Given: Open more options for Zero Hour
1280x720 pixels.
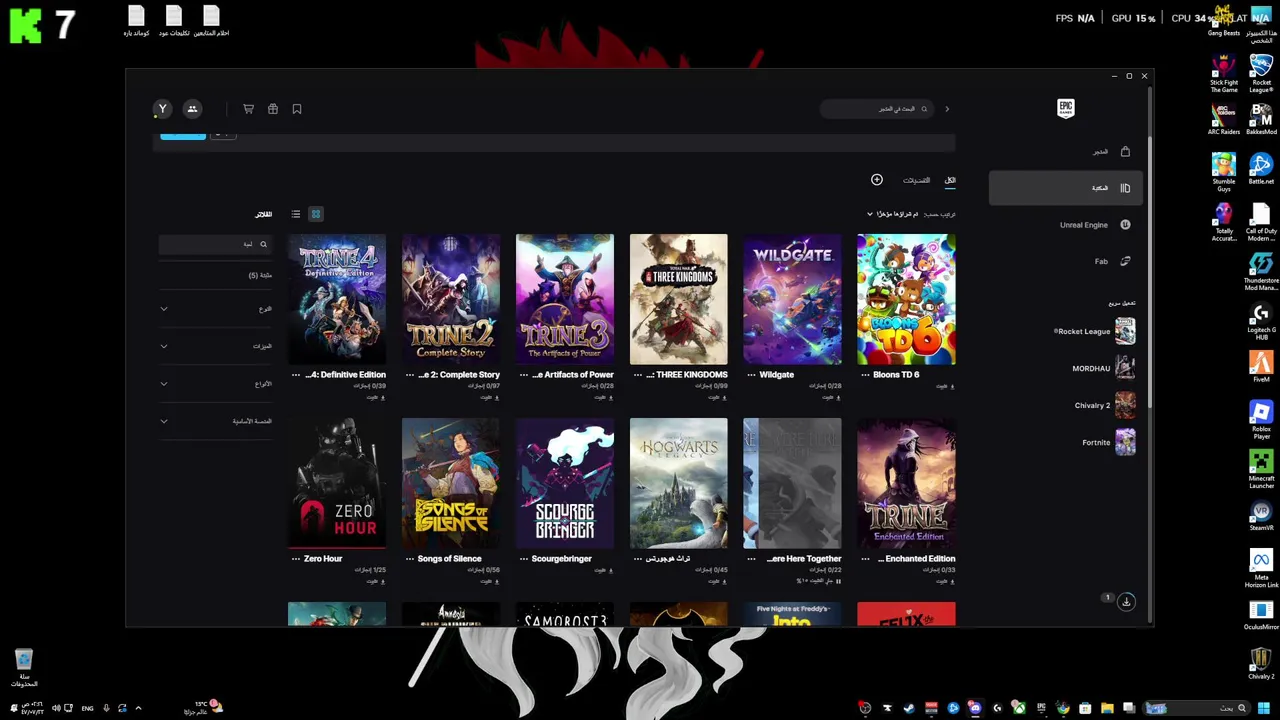Looking at the screenshot, I should [x=296, y=559].
